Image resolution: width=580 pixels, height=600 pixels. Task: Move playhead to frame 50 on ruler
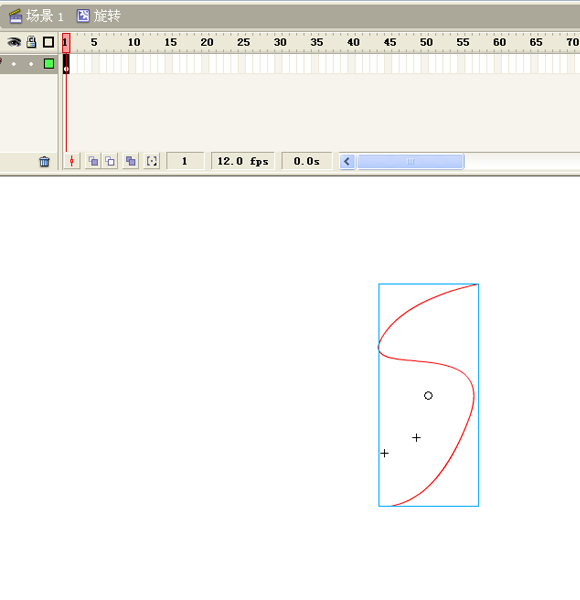click(x=426, y=42)
